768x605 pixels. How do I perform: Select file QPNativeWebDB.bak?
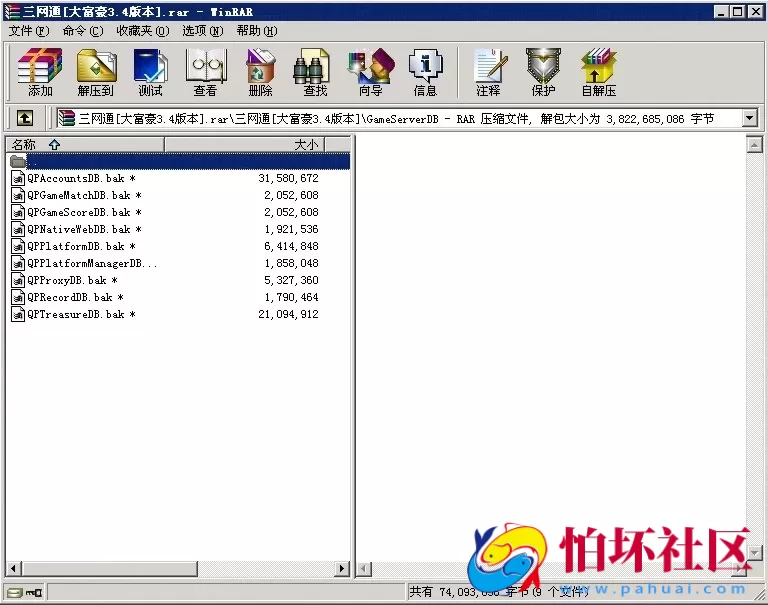(x=84, y=229)
